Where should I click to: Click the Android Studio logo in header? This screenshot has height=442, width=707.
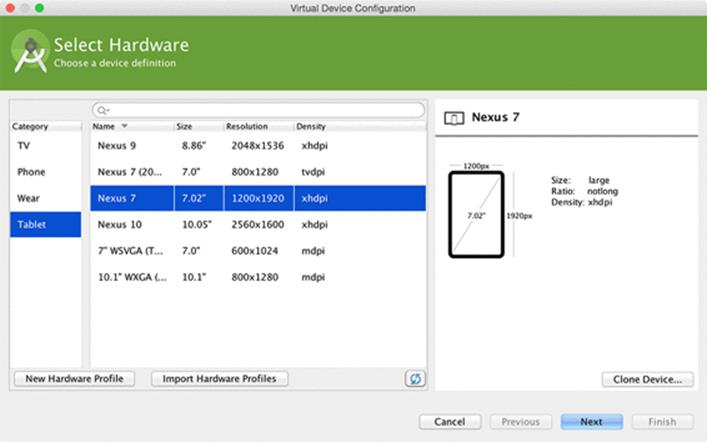[x=30, y=52]
